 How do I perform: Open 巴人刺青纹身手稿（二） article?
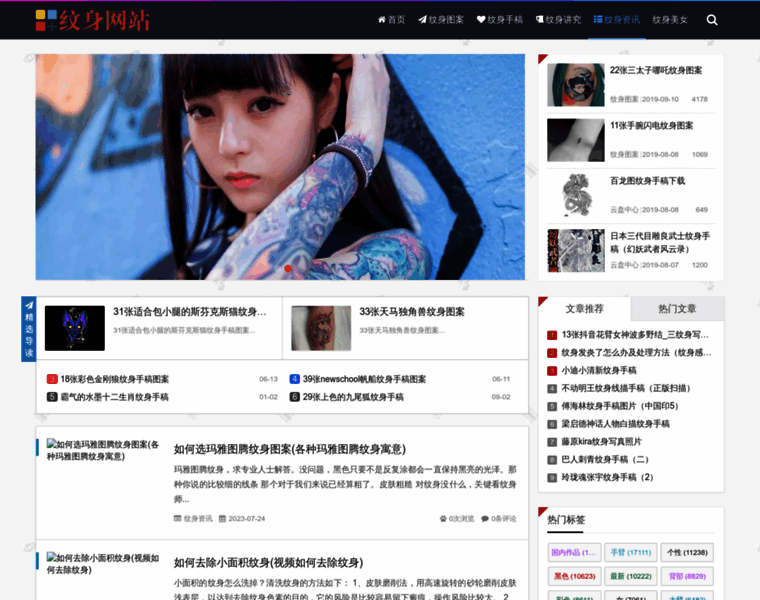605,459
